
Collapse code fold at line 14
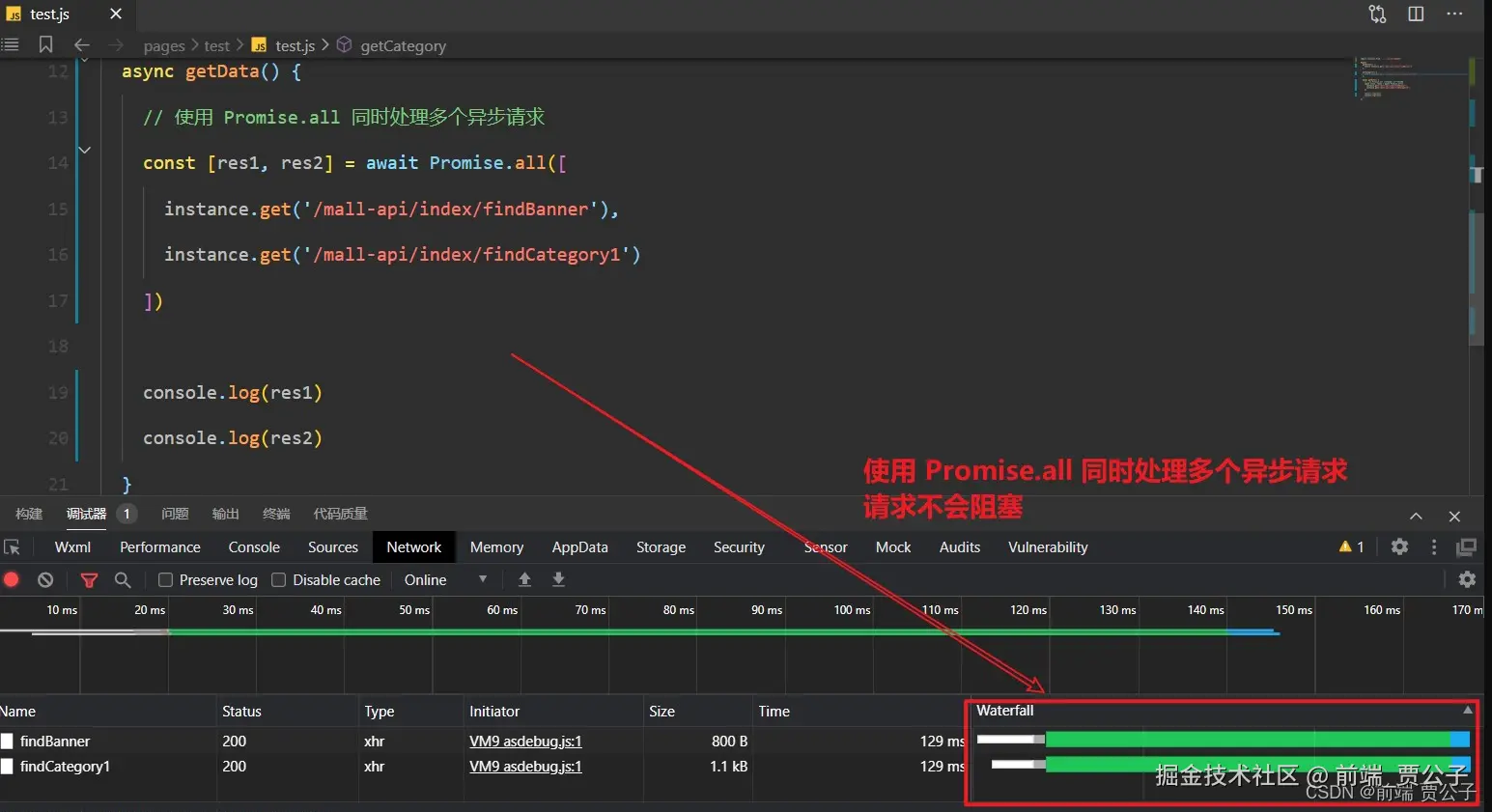(x=85, y=150)
